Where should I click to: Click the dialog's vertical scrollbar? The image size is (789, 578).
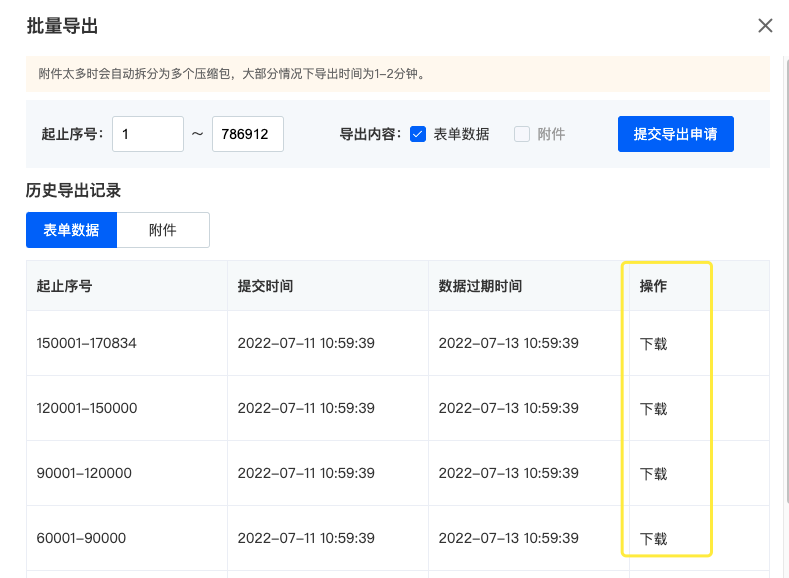point(786,279)
